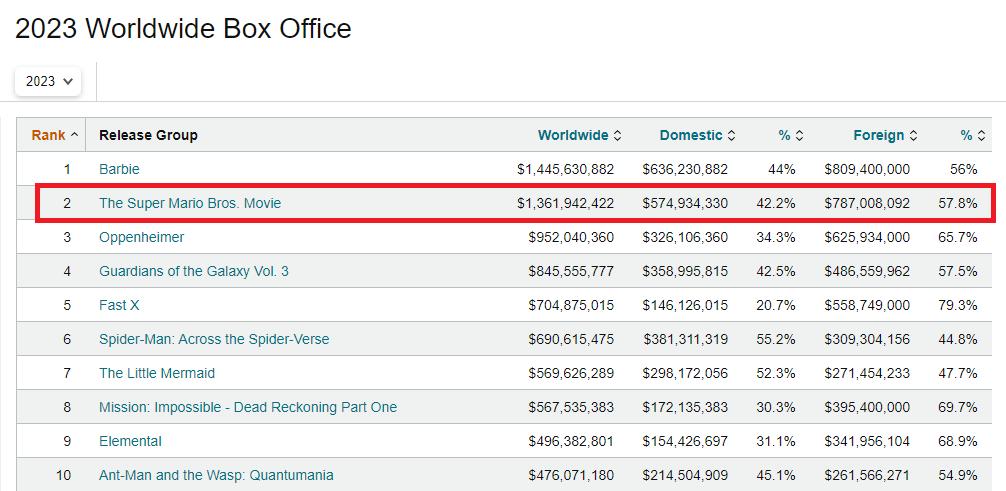Open the Oppenheimer release page

141,237
